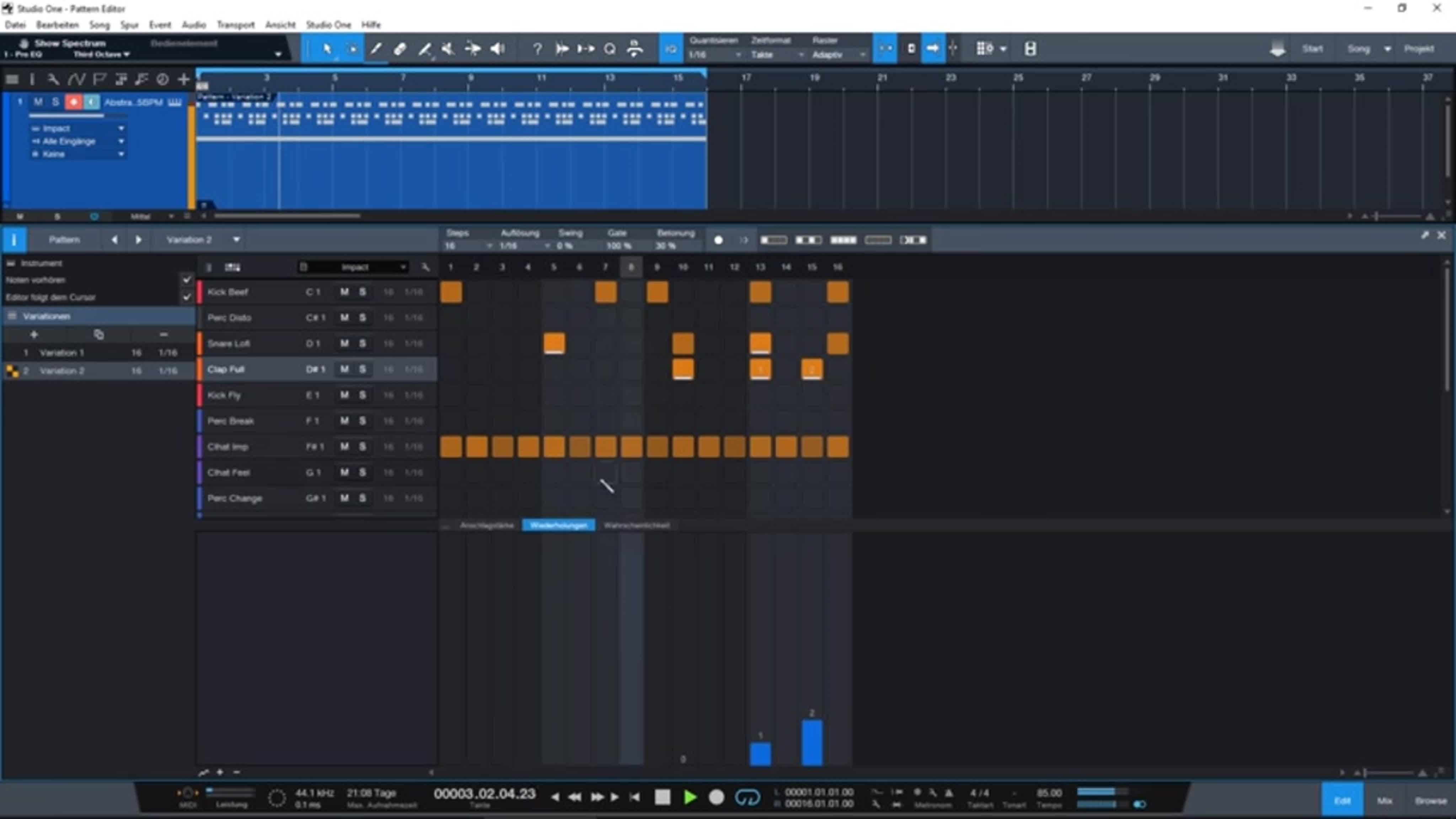
Task: Toggle loop mode in transport
Action: coord(747,797)
